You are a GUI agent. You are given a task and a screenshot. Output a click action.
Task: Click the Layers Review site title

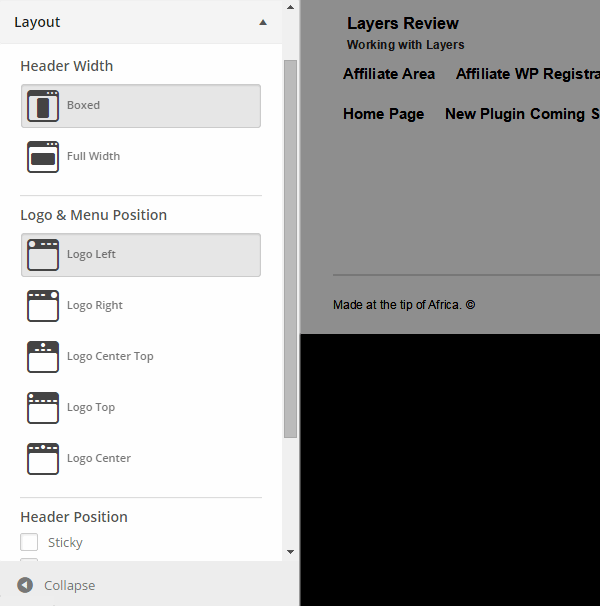pyautogui.click(x=403, y=24)
